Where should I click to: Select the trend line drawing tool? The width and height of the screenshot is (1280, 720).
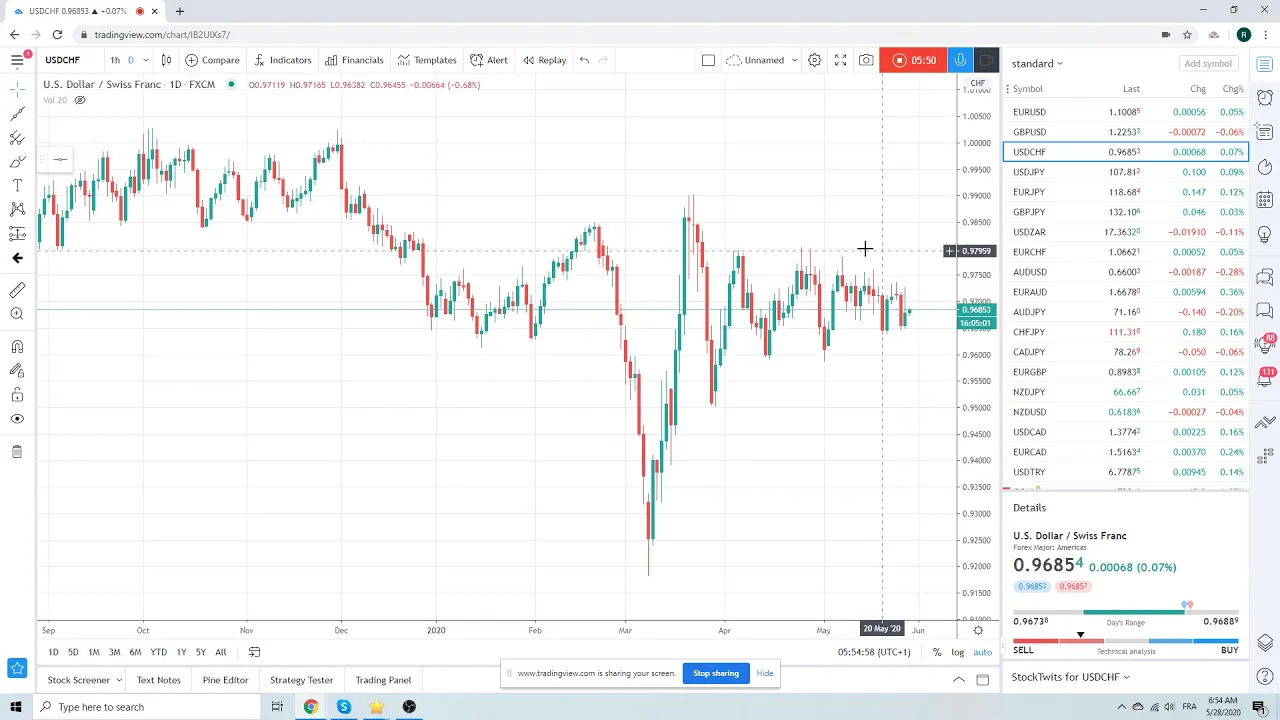pos(17,113)
